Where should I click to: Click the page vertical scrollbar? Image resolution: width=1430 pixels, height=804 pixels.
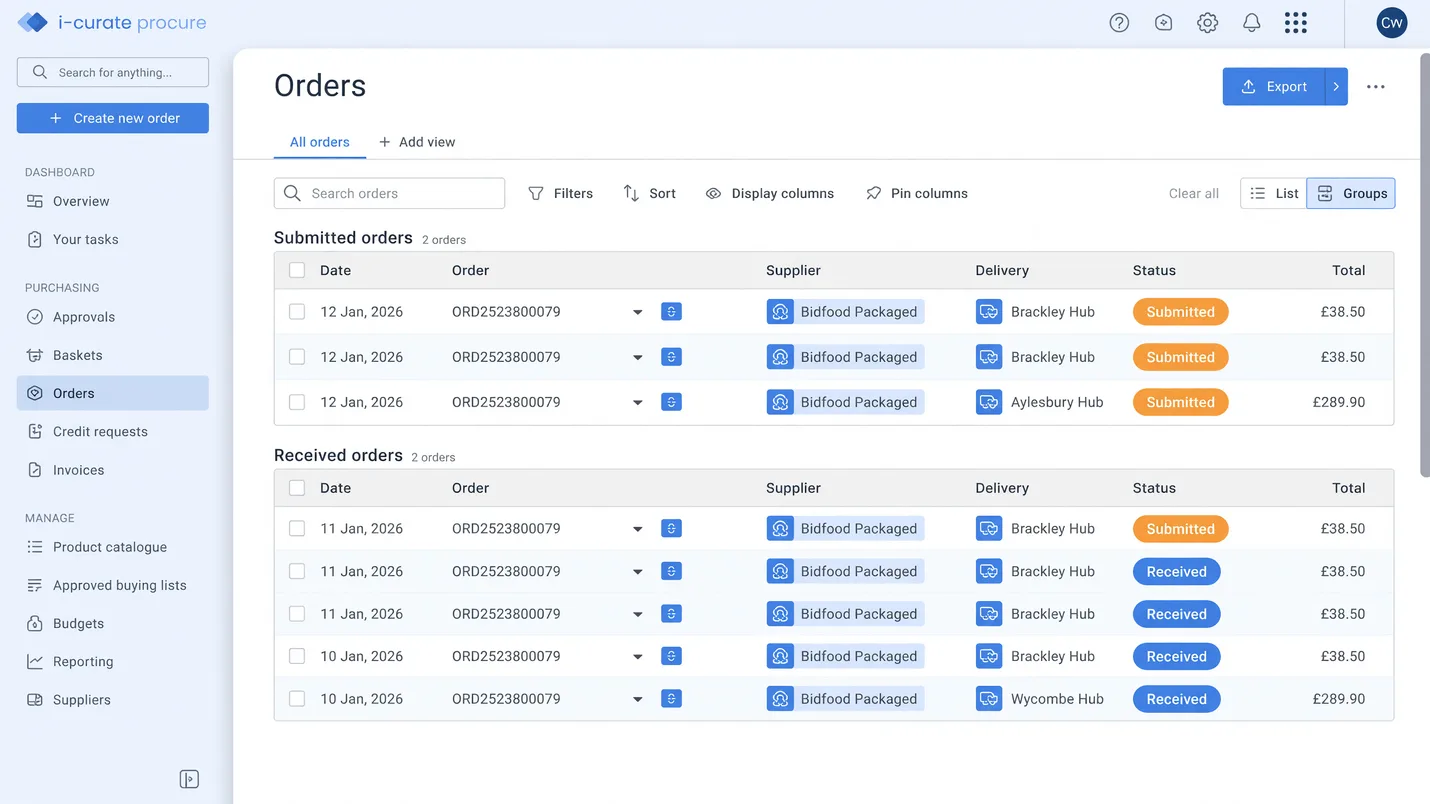(1424, 265)
